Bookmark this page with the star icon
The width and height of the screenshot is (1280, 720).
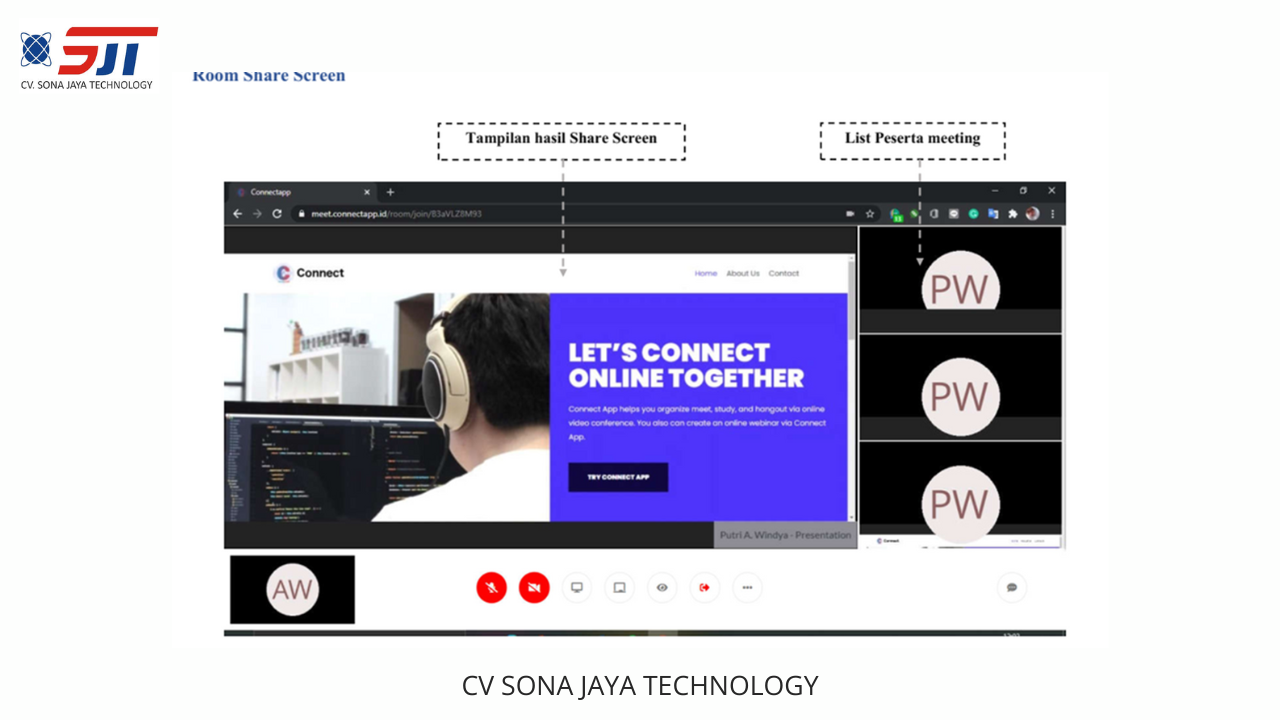870,214
